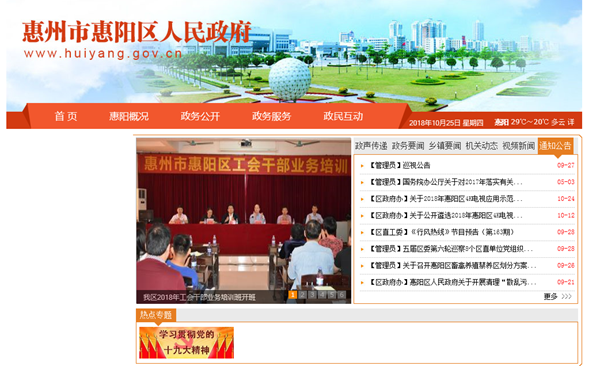The height and width of the screenshot is (366, 600).
Task: Click date 09-26 in the notice list
Action: [x=566, y=265]
